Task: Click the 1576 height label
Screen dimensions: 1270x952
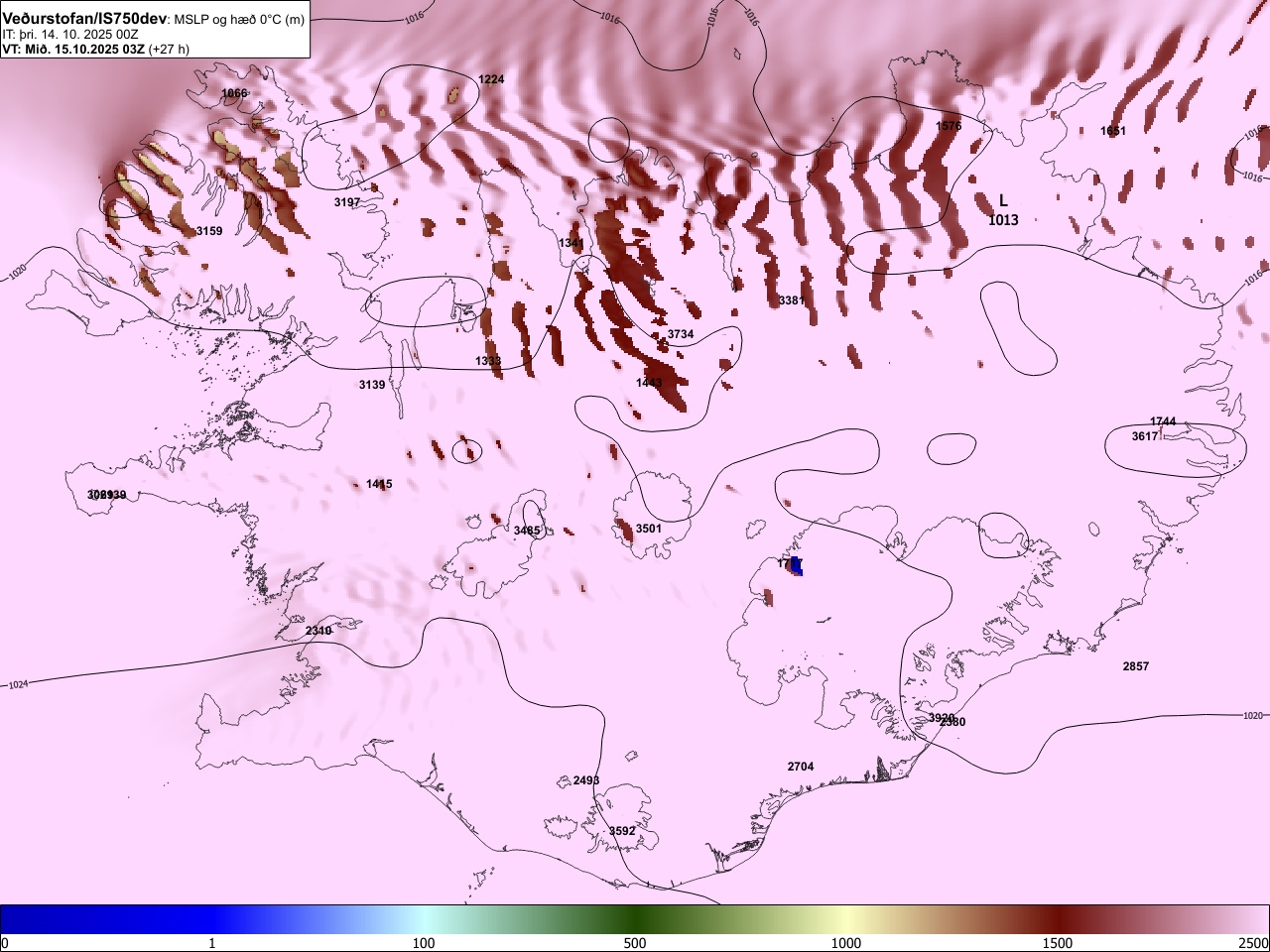Action: pos(949,126)
